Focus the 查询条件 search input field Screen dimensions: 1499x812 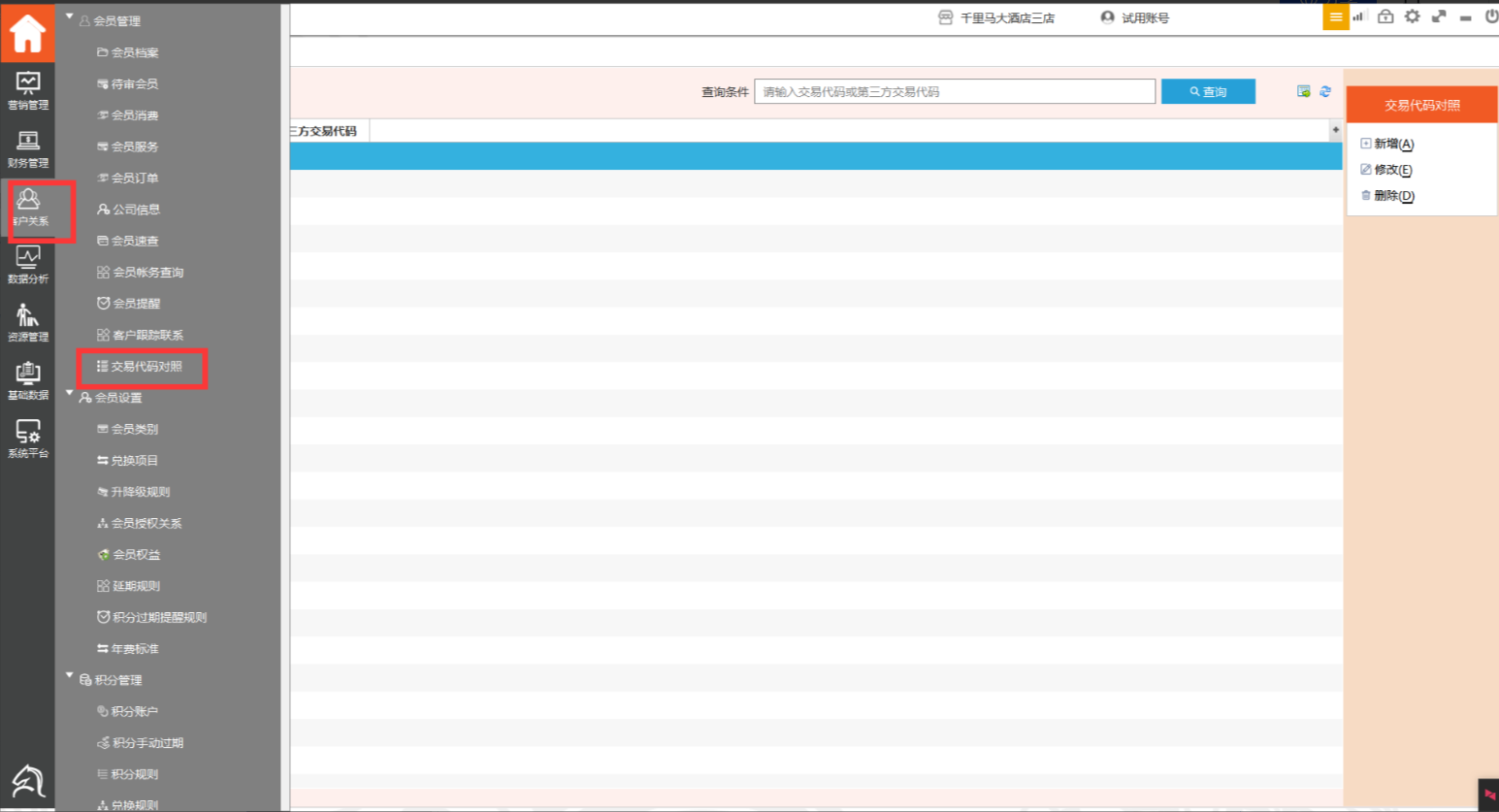pos(954,91)
